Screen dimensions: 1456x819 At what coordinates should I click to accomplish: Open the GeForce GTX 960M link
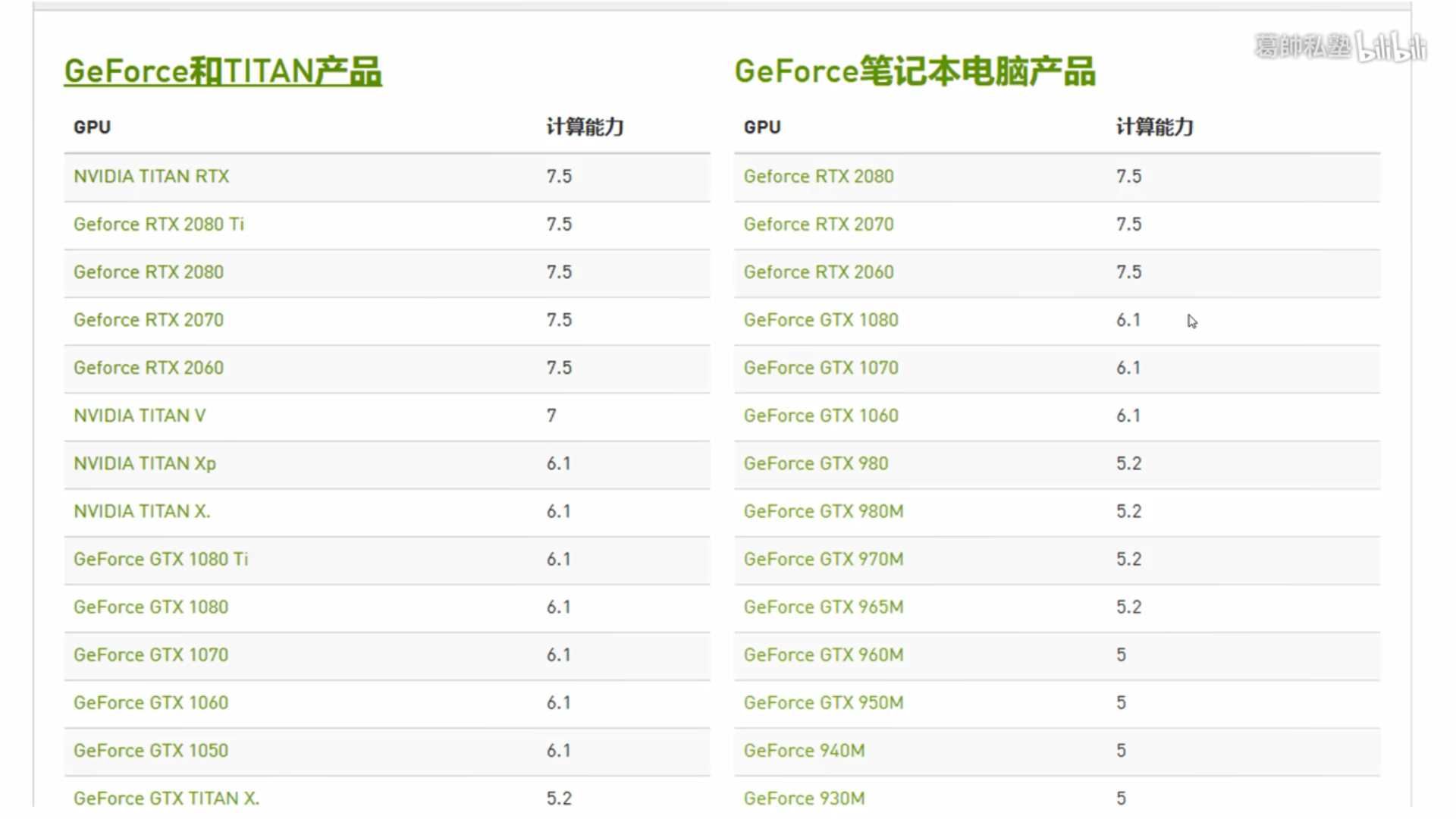(824, 654)
